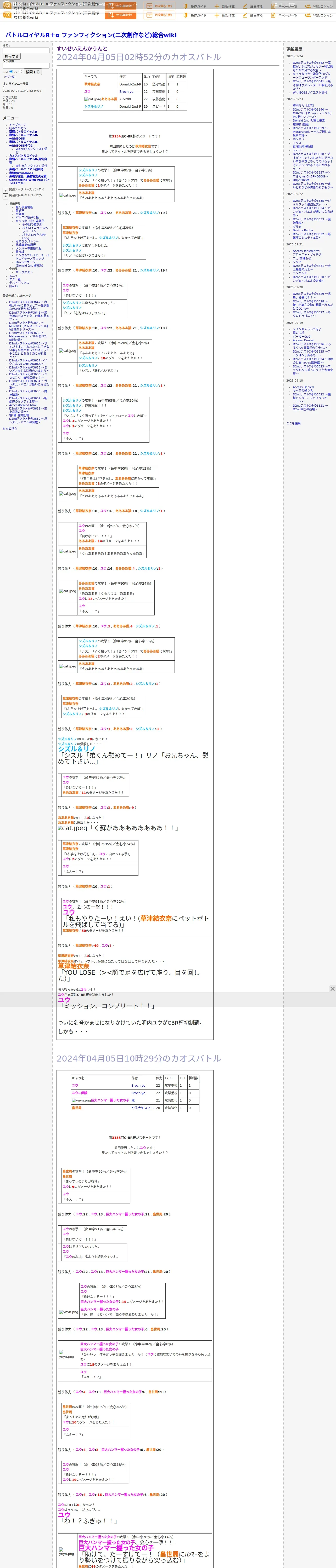This screenshot has width=336, height=1568.
Task: Open the テストボックス sidebar link
Action: [x=19, y=283]
